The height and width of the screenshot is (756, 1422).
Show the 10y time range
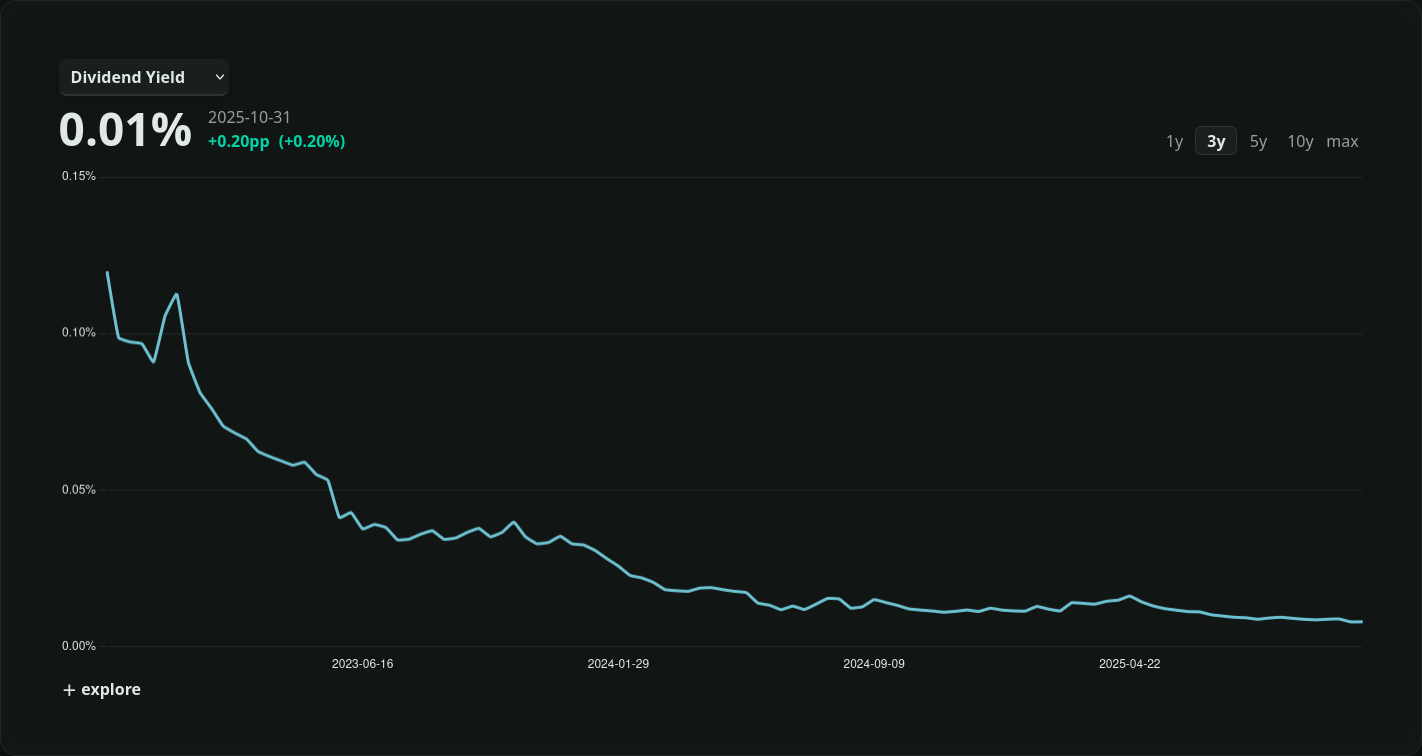pyautogui.click(x=1300, y=141)
